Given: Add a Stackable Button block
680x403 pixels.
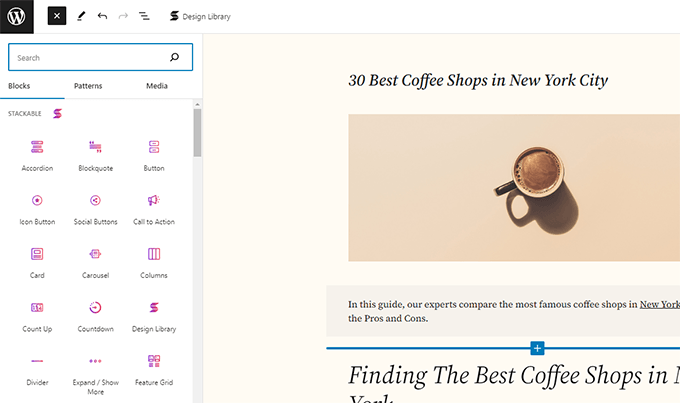Looking at the screenshot, I should click(154, 154).
